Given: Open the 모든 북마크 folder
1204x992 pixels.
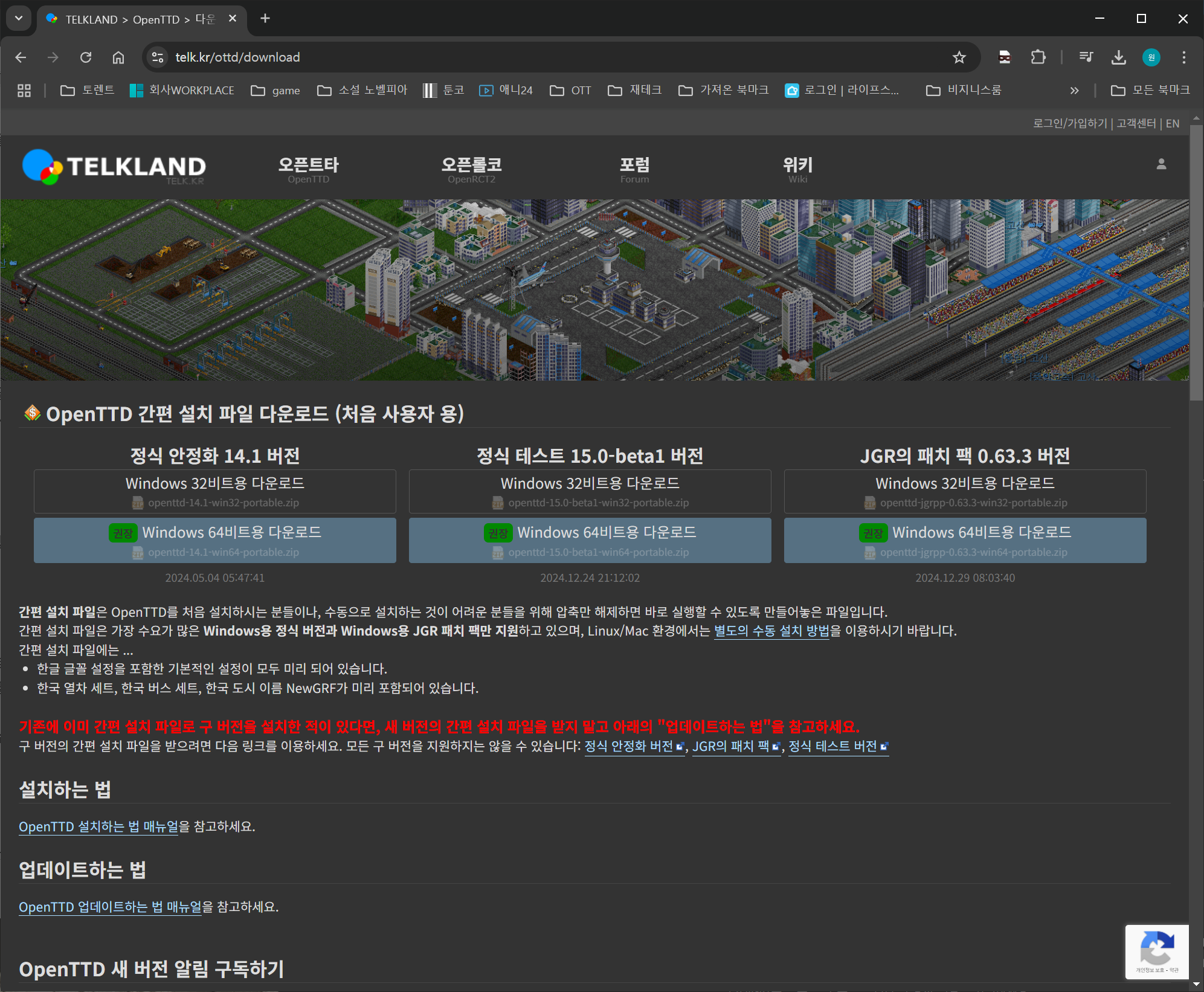Looking at the screenshot, I should 1150,91.
